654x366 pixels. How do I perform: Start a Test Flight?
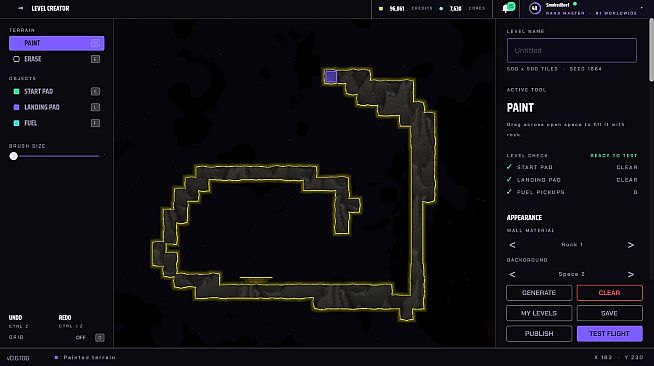click(x=609, y=333)
